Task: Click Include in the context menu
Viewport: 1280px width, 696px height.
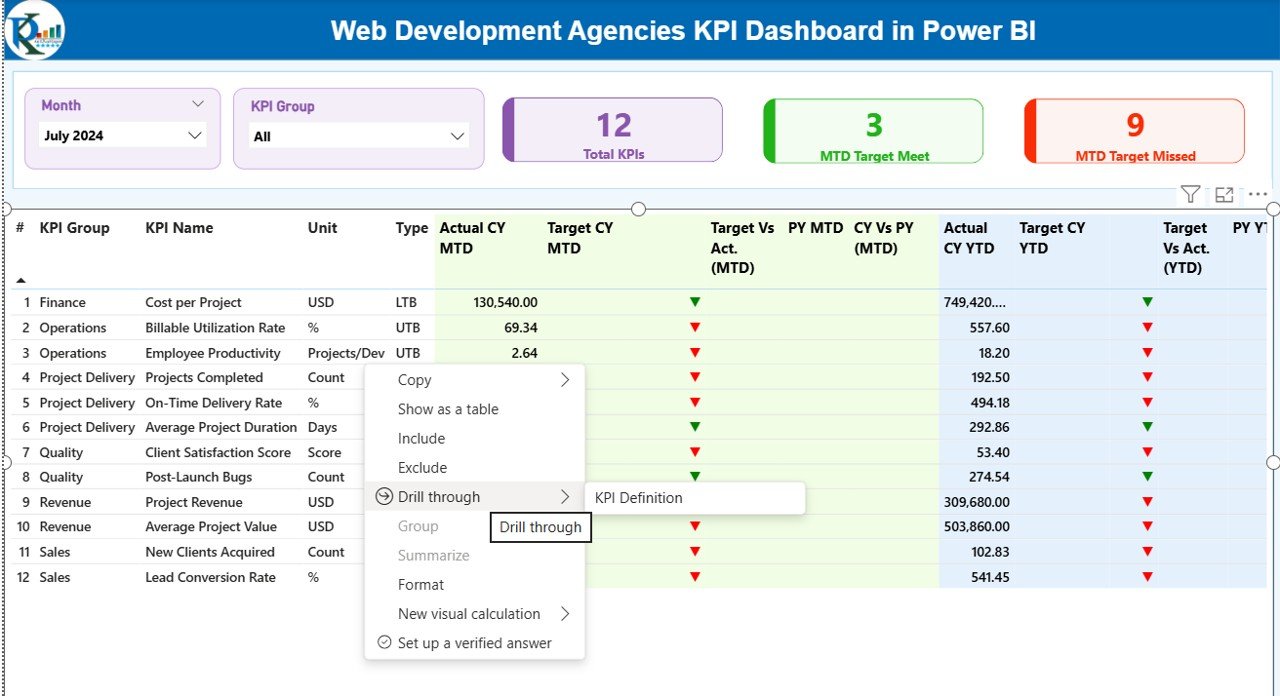Action: tap(421, 438)
